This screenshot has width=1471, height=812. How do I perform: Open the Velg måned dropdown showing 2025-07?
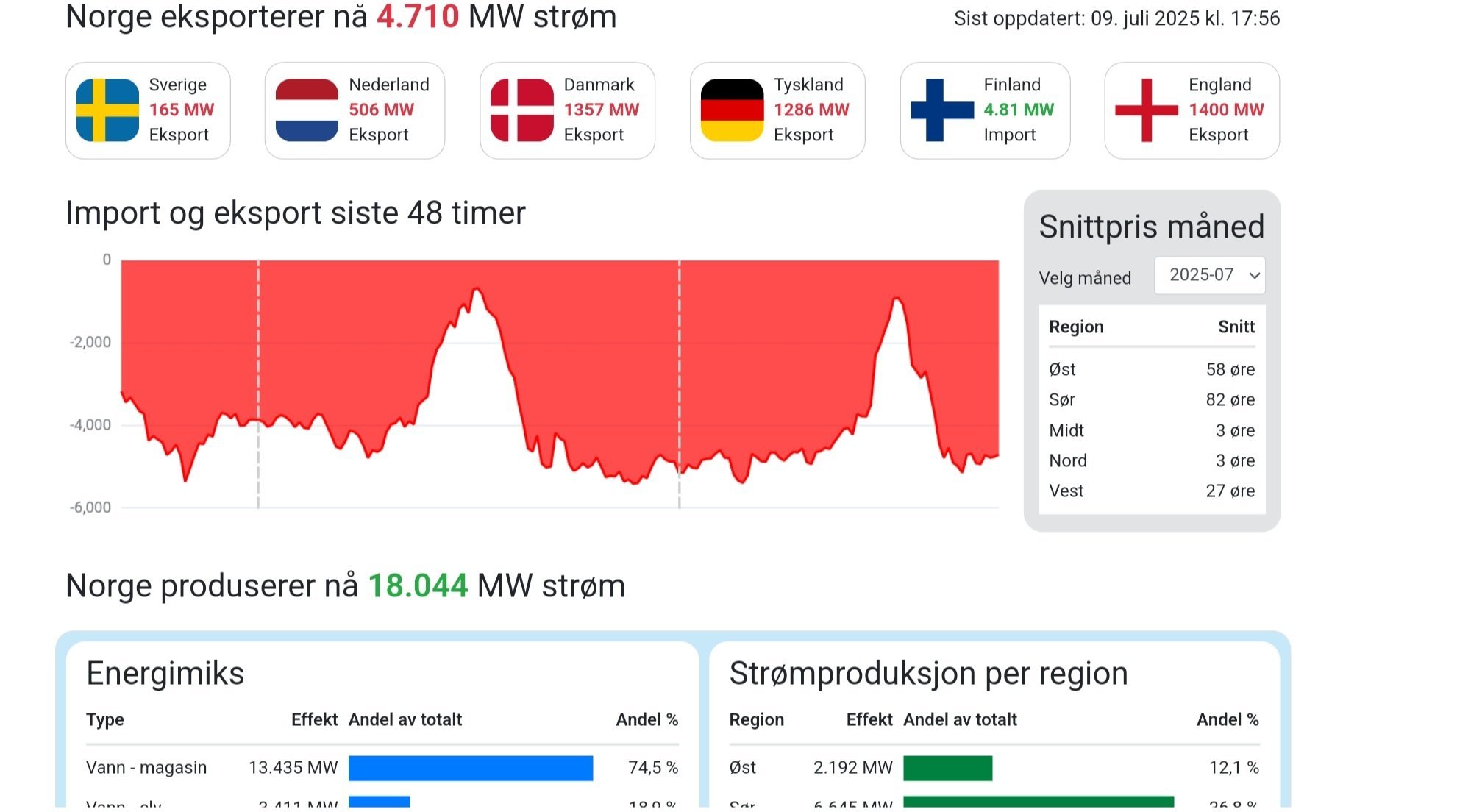(x=1210, y=275)
